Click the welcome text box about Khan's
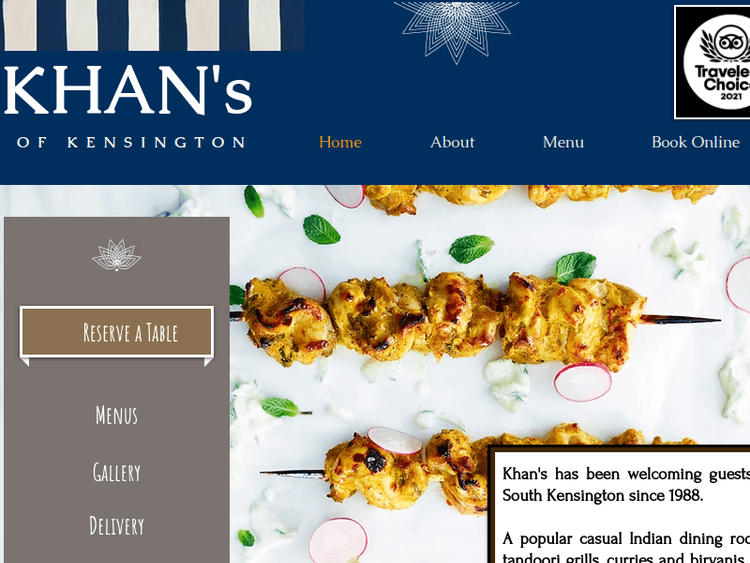This screenshot has width=750, height=563. coord(619,505)
